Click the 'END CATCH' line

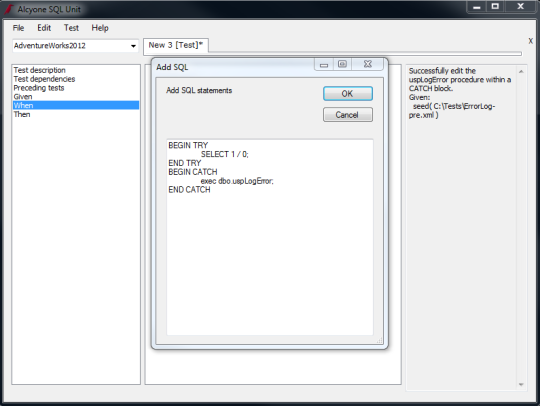pos(189,190)
